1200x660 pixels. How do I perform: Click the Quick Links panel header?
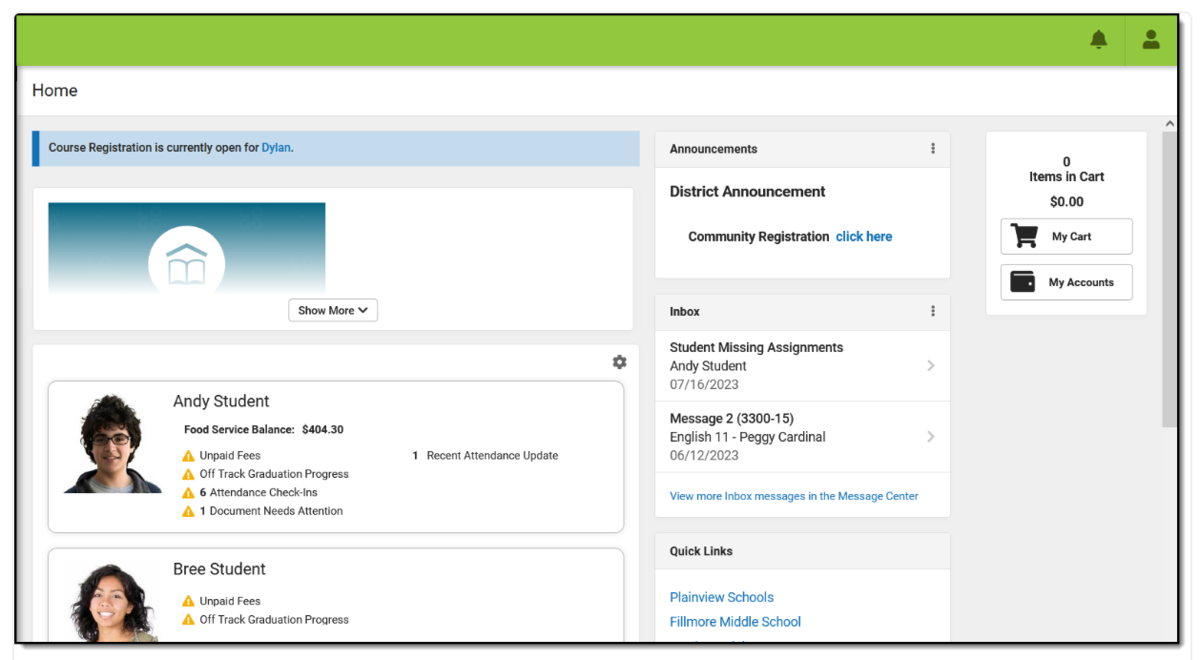pos(802,551)
